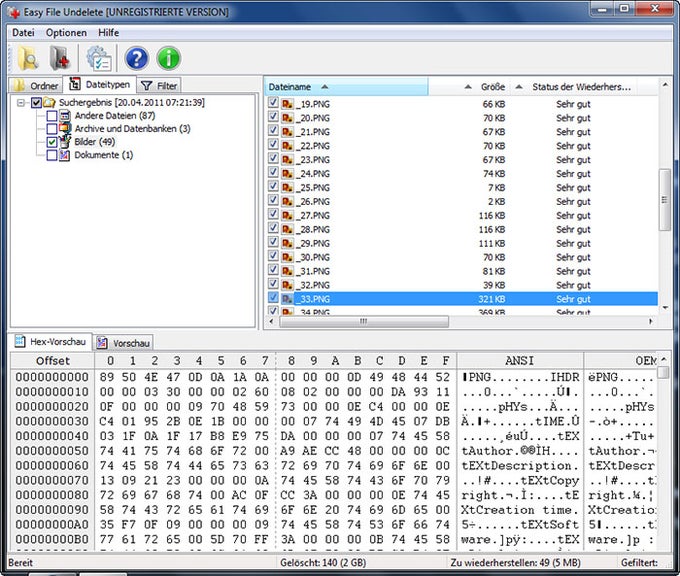680x576 pixels.
Task: Check the Andere Dateien checkbox
Action: click(x=52, y=116)
